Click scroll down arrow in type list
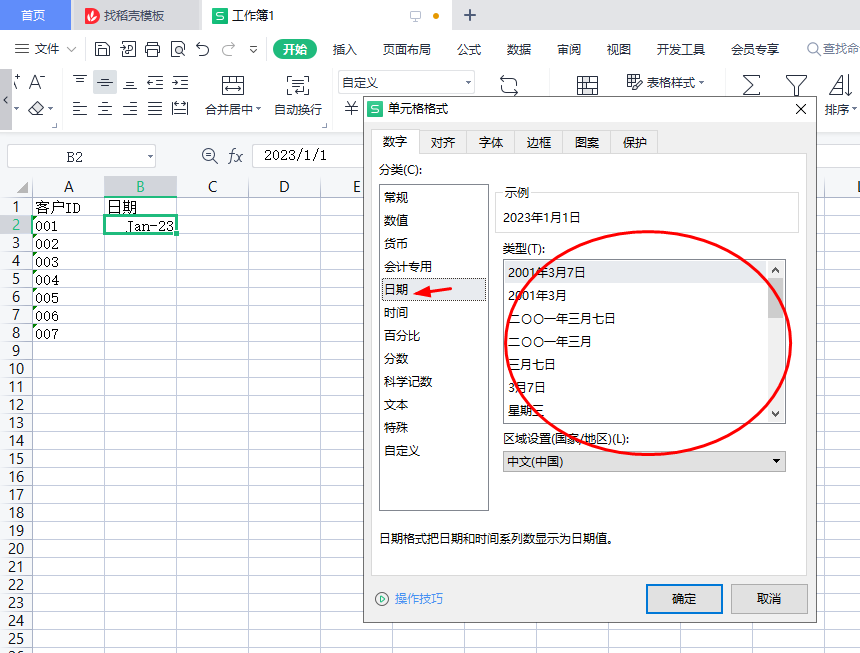860x653 pixels. pos(775,414)
